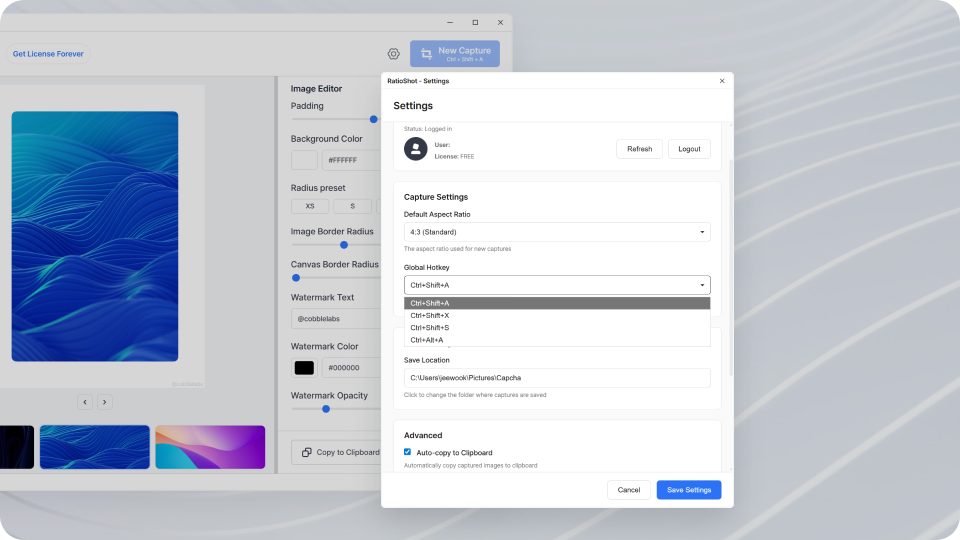
Task: Click Get License Forever link
Action: tap(48, 54)
